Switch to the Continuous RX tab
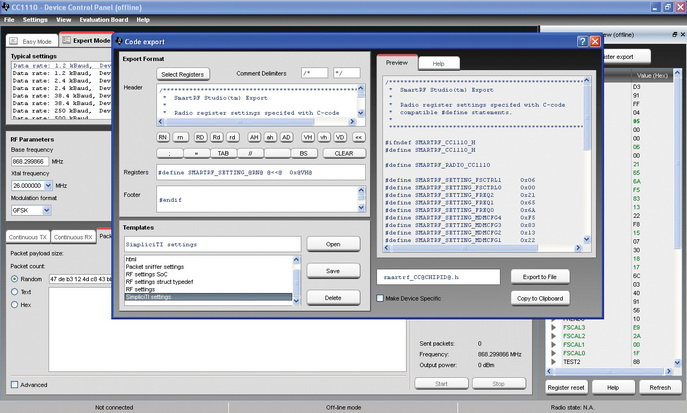The width and height of the screenshot is (687, 413). 73,237
